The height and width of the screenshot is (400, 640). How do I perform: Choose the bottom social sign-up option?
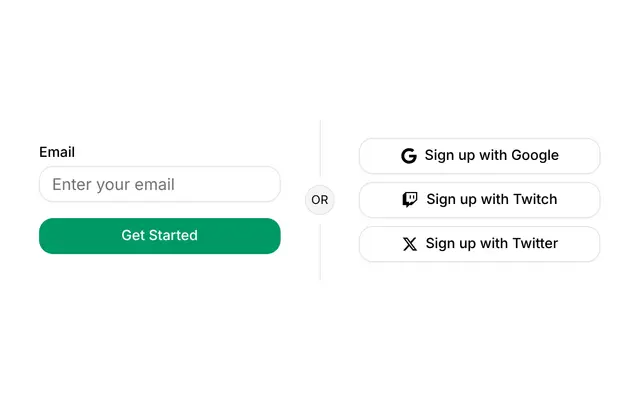point(480,244)
